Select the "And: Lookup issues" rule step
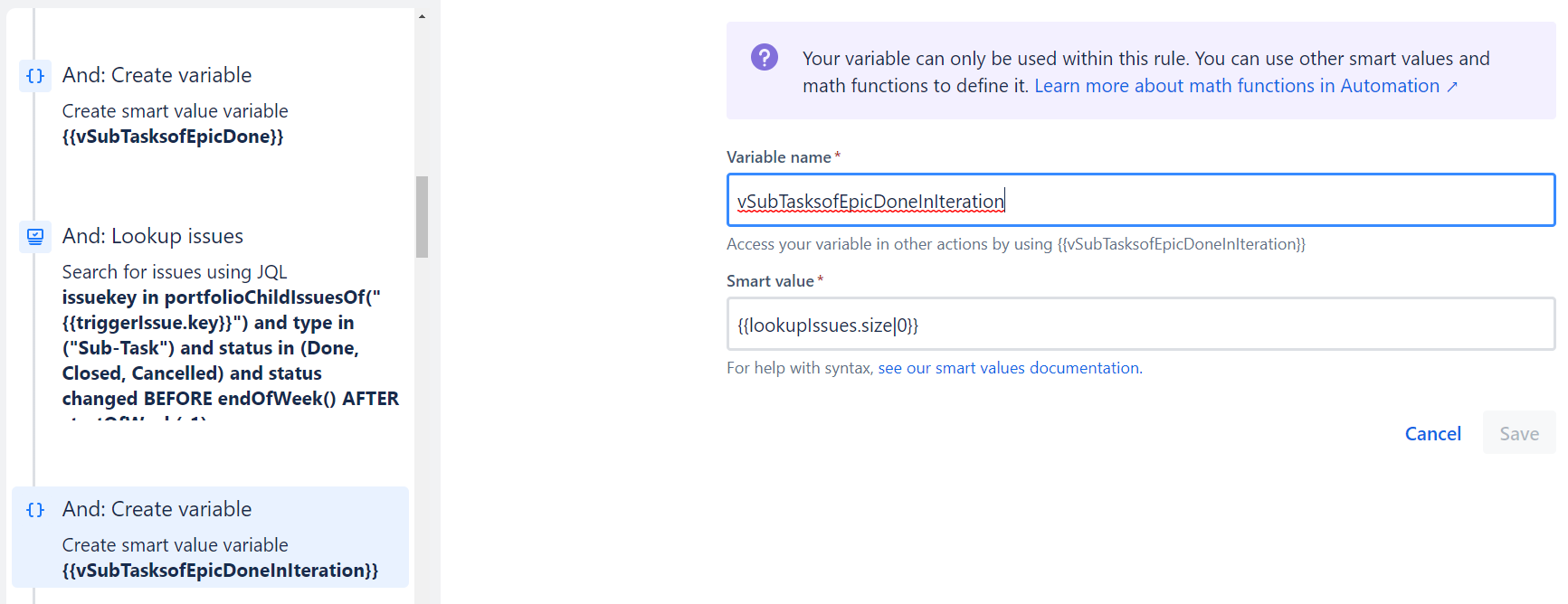Viewport: 1568px width, 604px height. [x=152, y=236]
